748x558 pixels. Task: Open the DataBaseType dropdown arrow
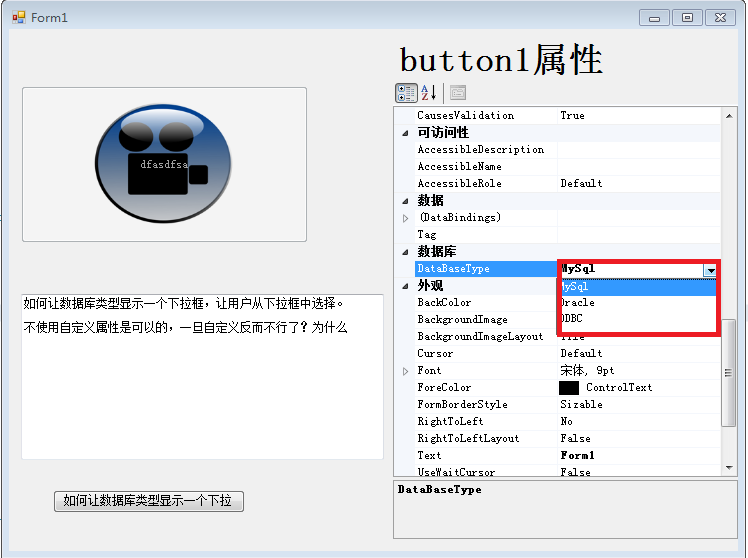click(710, 270)
